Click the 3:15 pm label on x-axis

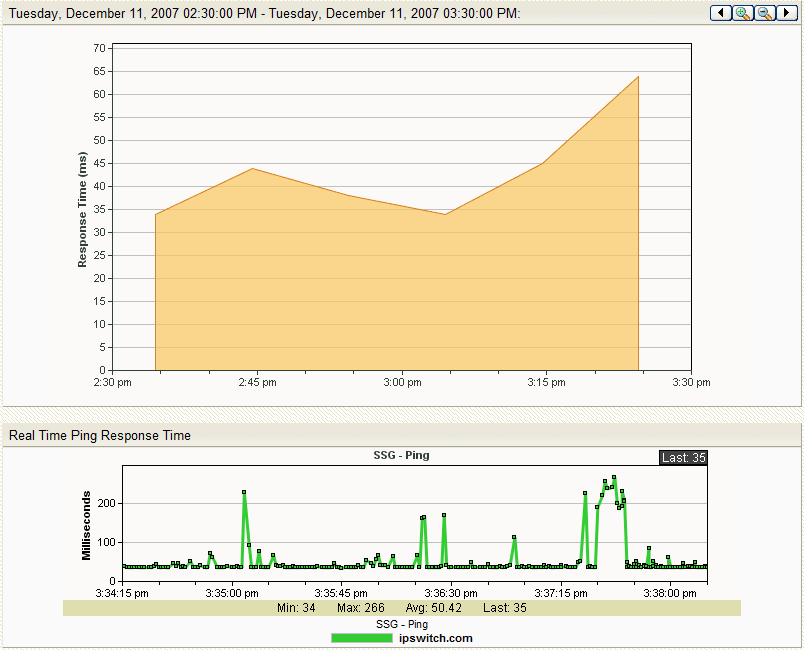[546, 383]
